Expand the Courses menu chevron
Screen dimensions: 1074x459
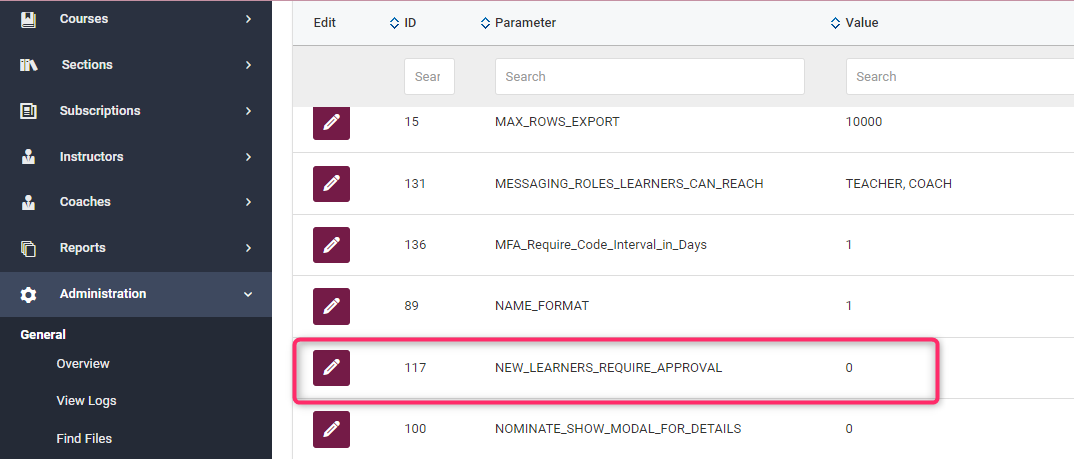click(x=248, y=19)
